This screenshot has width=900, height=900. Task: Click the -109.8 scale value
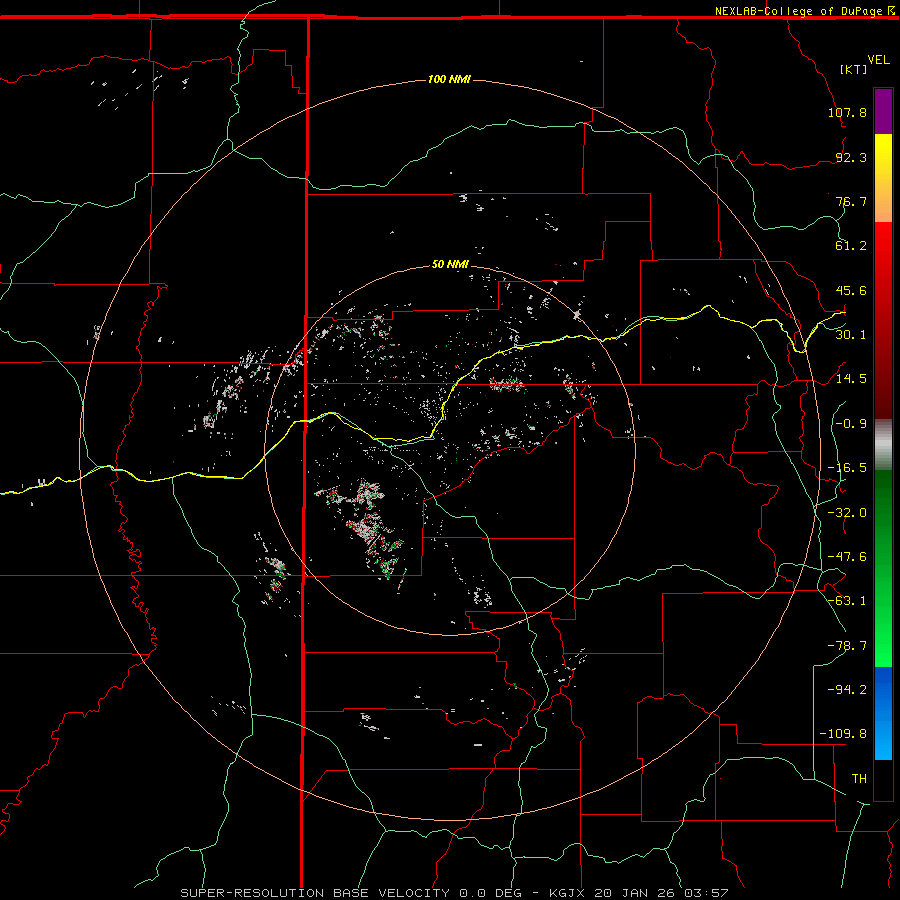(x=843, y=734)
